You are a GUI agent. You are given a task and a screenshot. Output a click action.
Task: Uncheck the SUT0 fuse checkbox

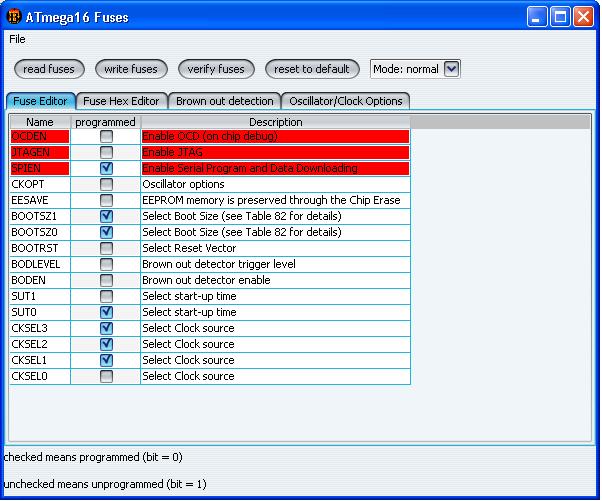point(106,312)
